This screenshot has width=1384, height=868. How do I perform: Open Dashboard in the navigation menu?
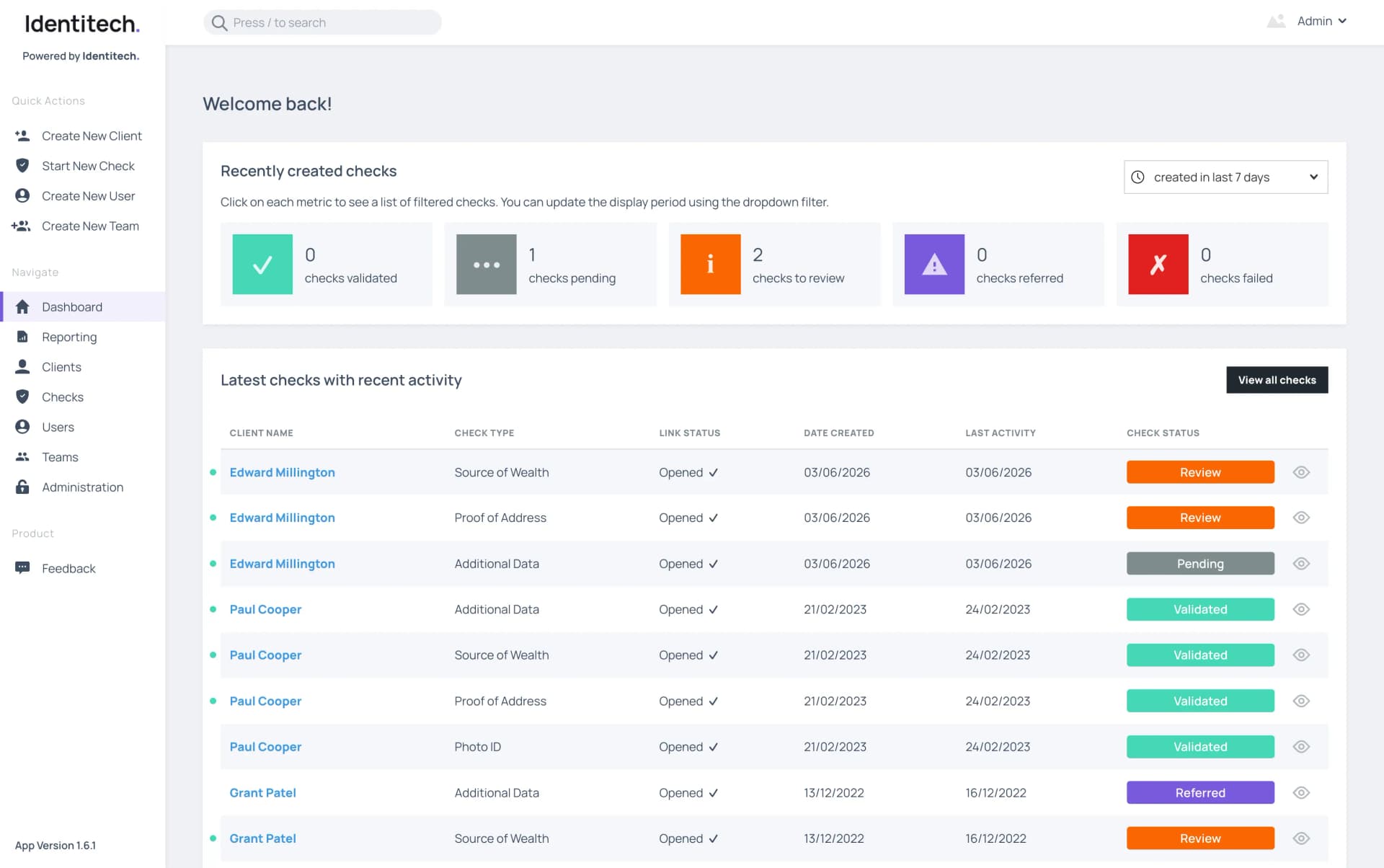tap(83, 306)
